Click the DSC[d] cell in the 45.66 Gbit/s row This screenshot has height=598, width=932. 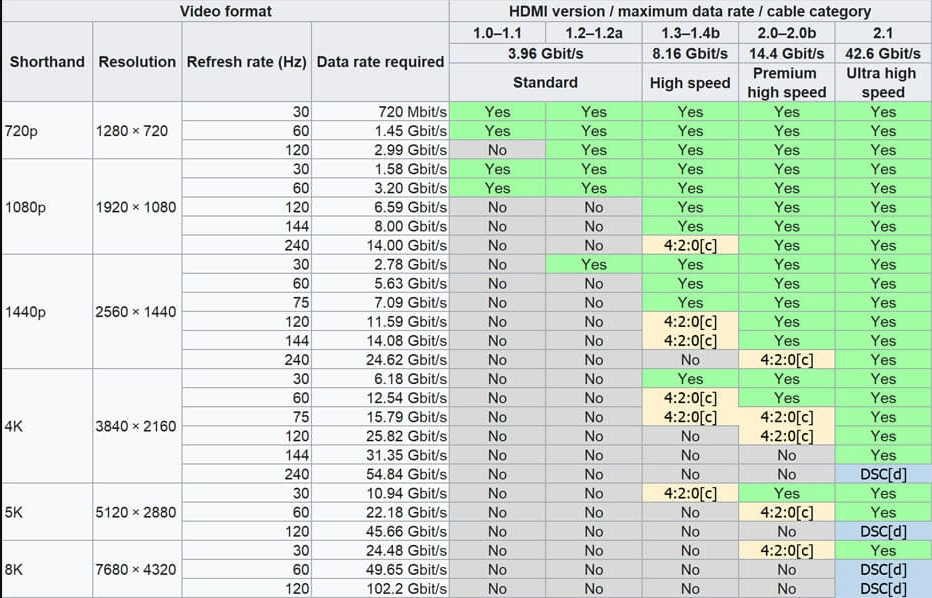pos(883,531)
